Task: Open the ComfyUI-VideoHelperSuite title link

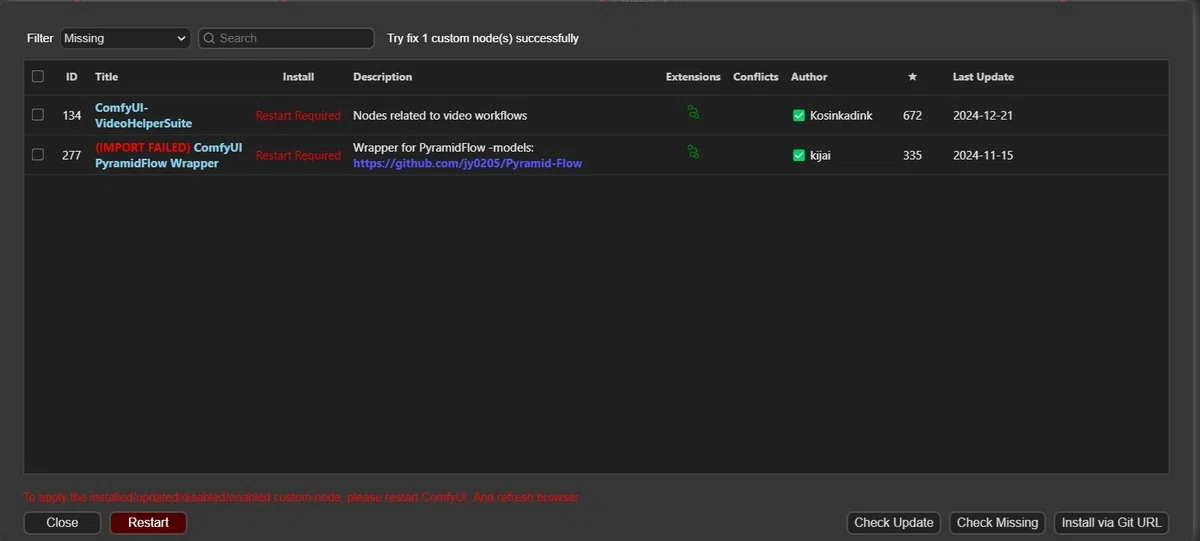Action: click(x=143, y=115)
